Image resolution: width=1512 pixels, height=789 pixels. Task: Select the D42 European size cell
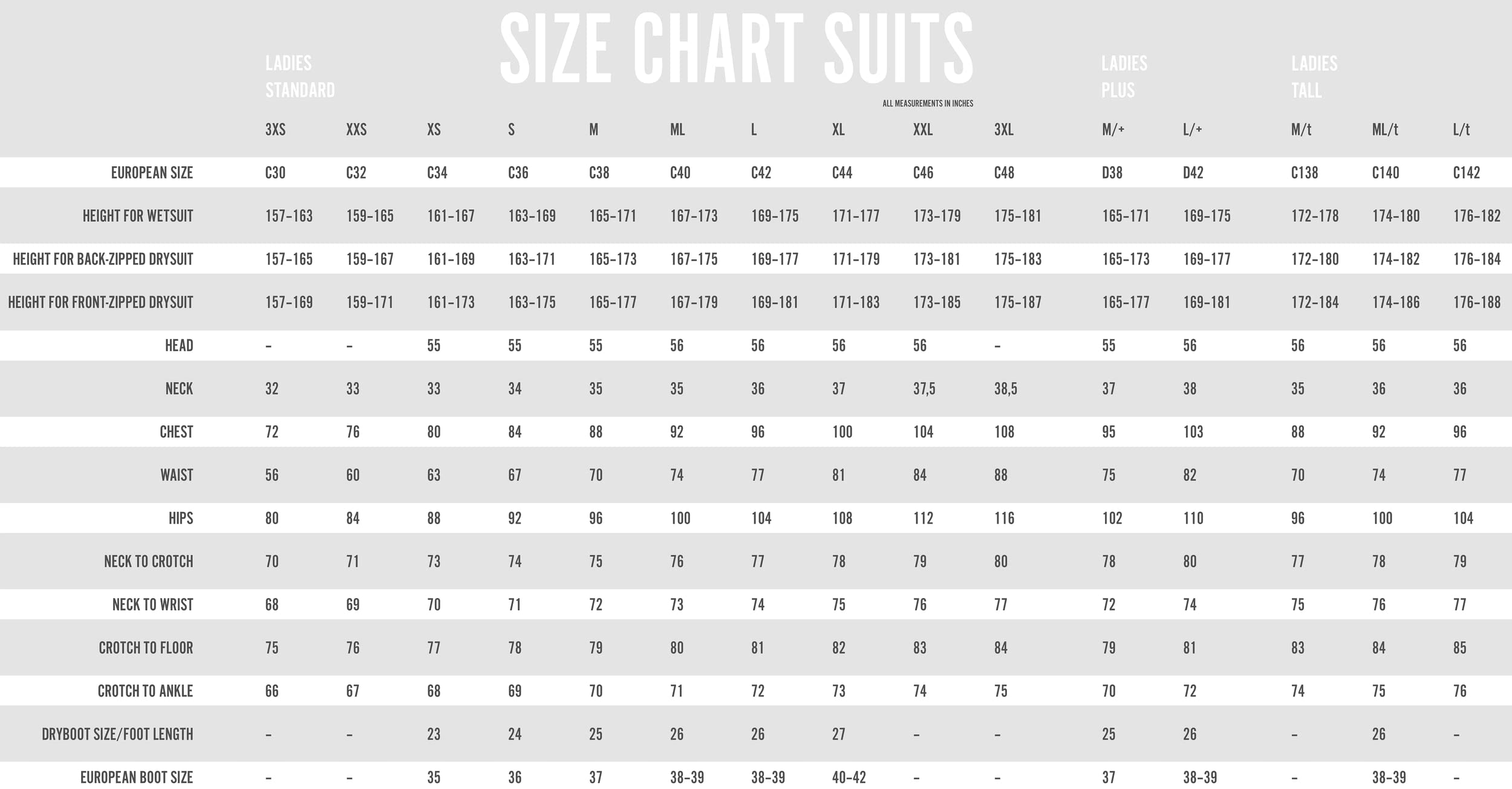[x=1193, y=173]
